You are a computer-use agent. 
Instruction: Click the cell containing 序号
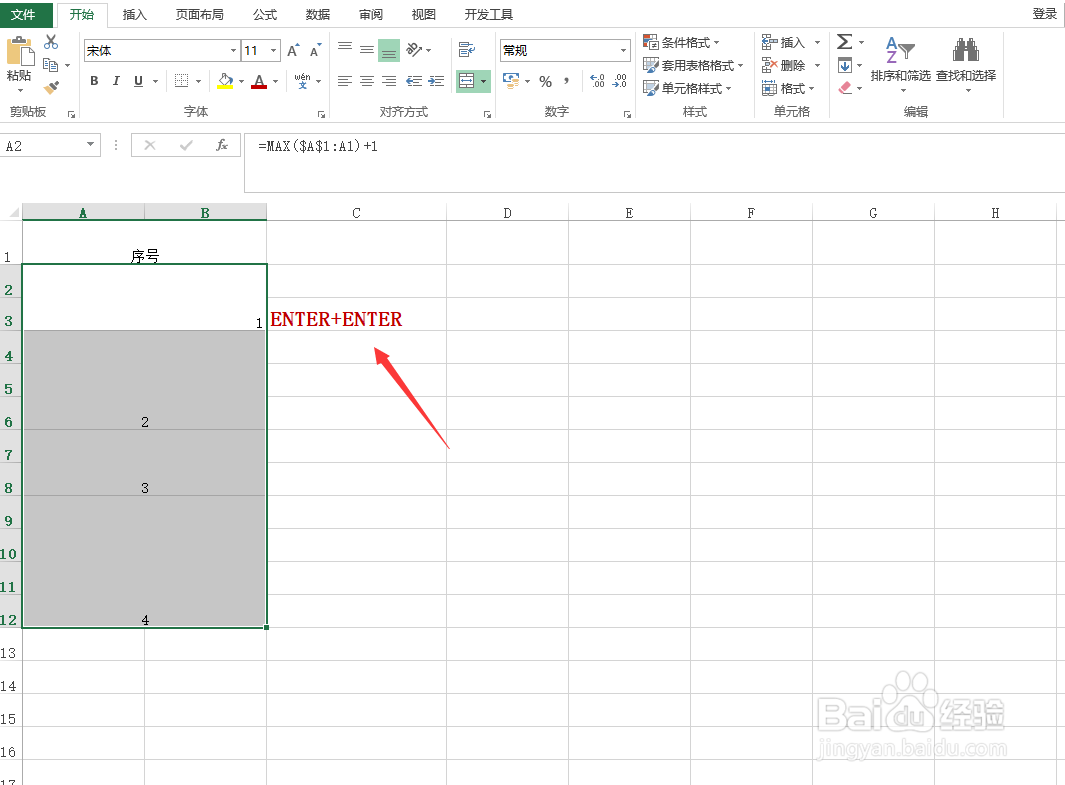145,242
